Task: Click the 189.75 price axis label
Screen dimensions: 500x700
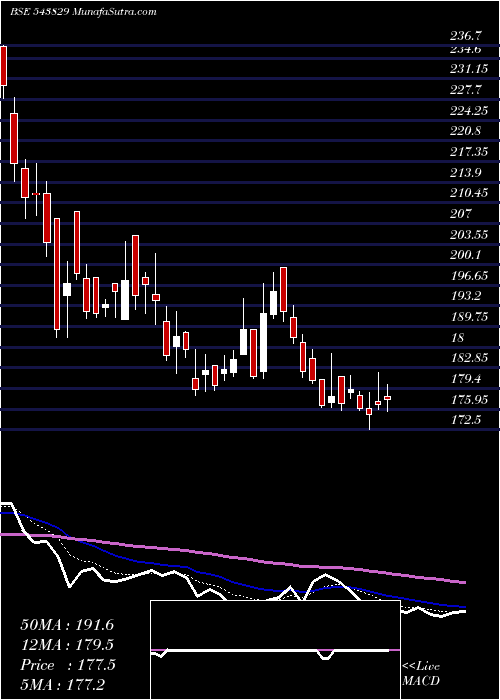Action: point(469,317)
